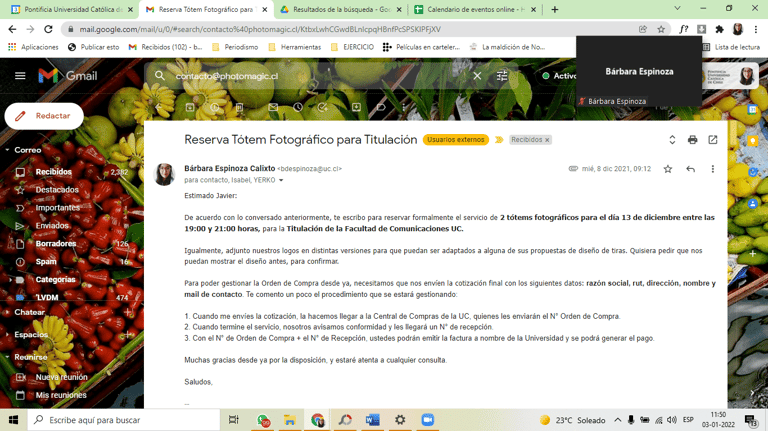Click the Redactar compose button

[44, 116]
